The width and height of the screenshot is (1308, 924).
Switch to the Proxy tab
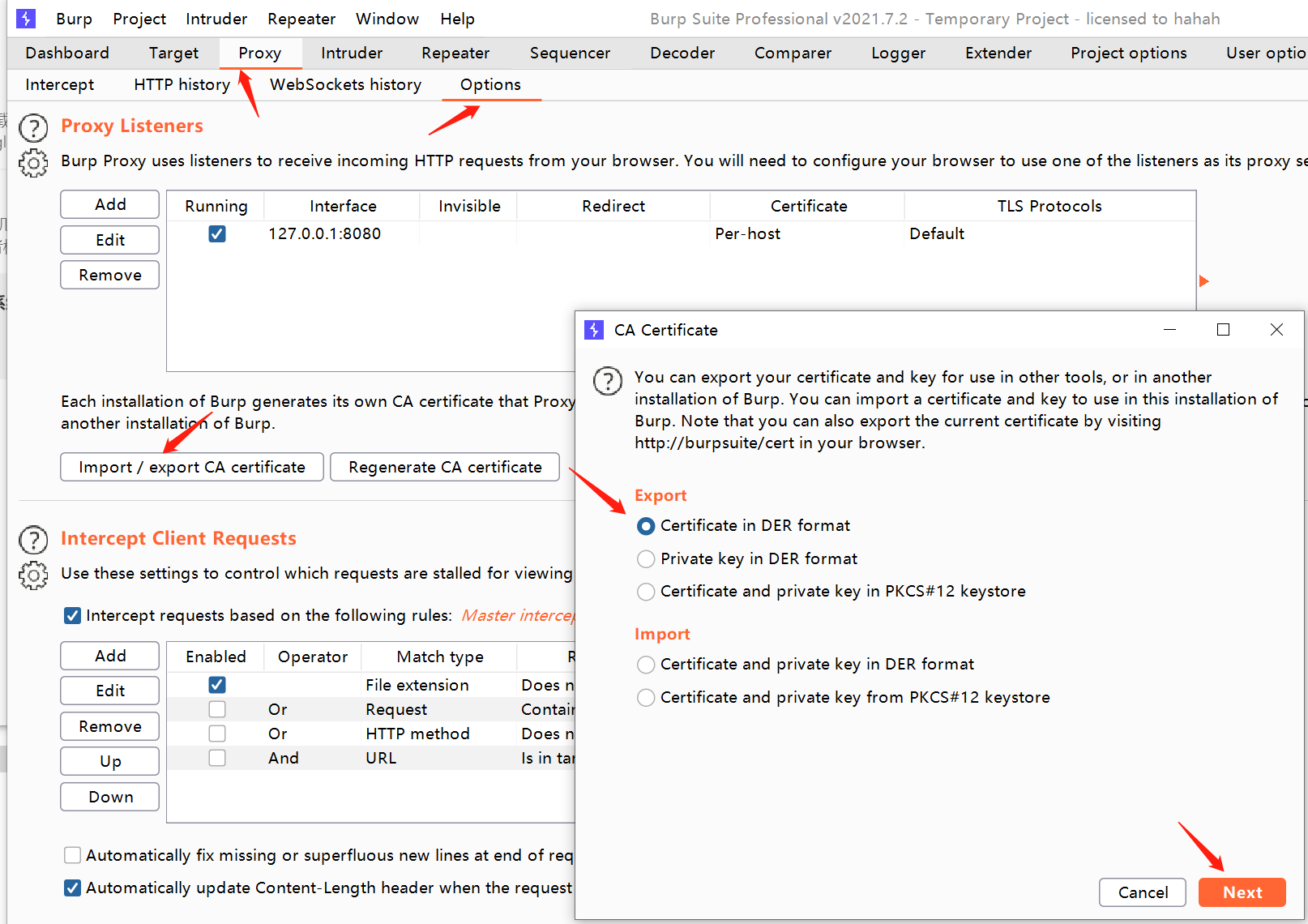tap(260, 53)
